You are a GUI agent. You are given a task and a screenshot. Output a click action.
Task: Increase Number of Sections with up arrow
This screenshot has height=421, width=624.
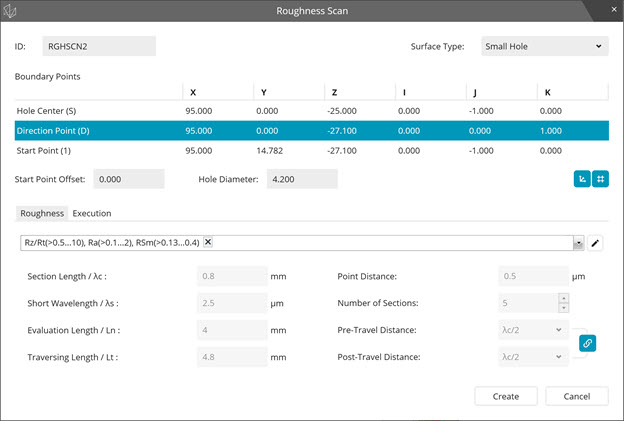click(562, 297)
